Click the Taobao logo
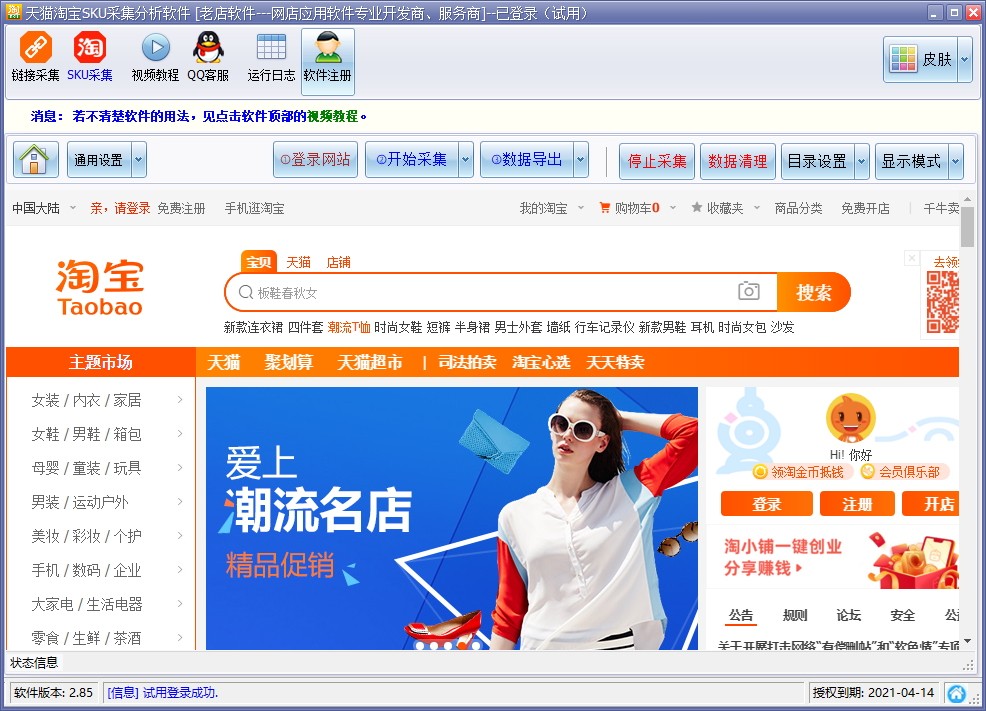The image size is (986, 711). click(x=101, y=288)
